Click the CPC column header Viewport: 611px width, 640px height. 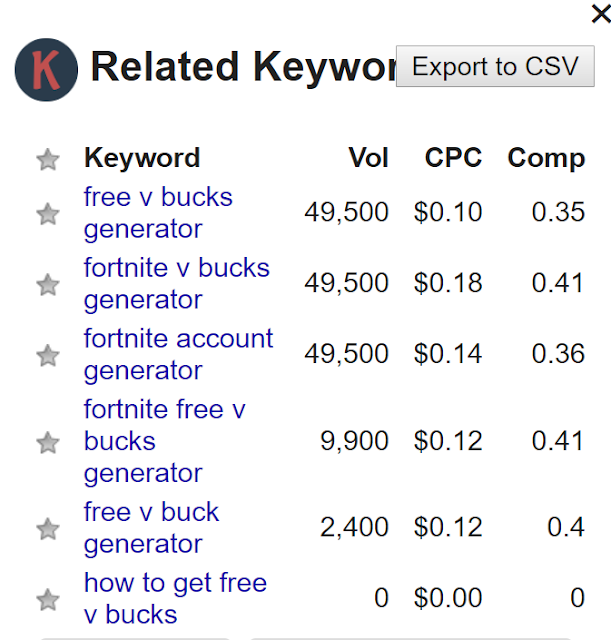[453, 158]
